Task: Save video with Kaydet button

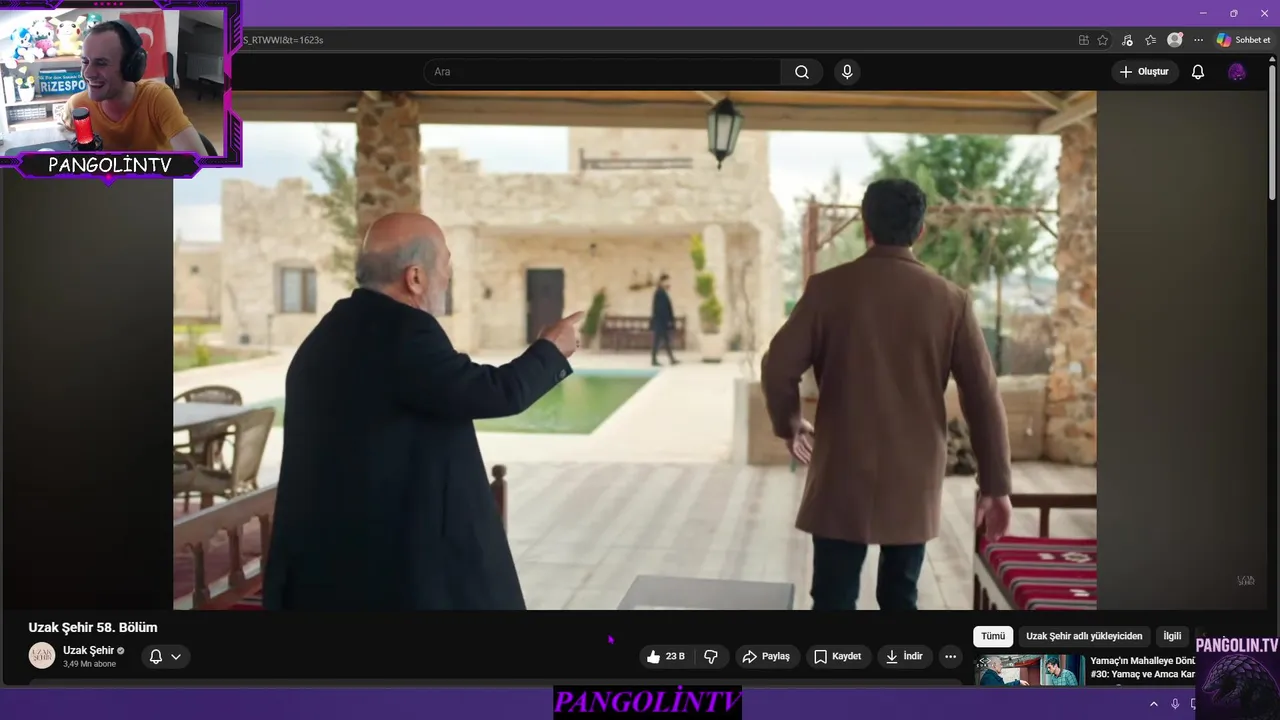Action: point(837,656)
